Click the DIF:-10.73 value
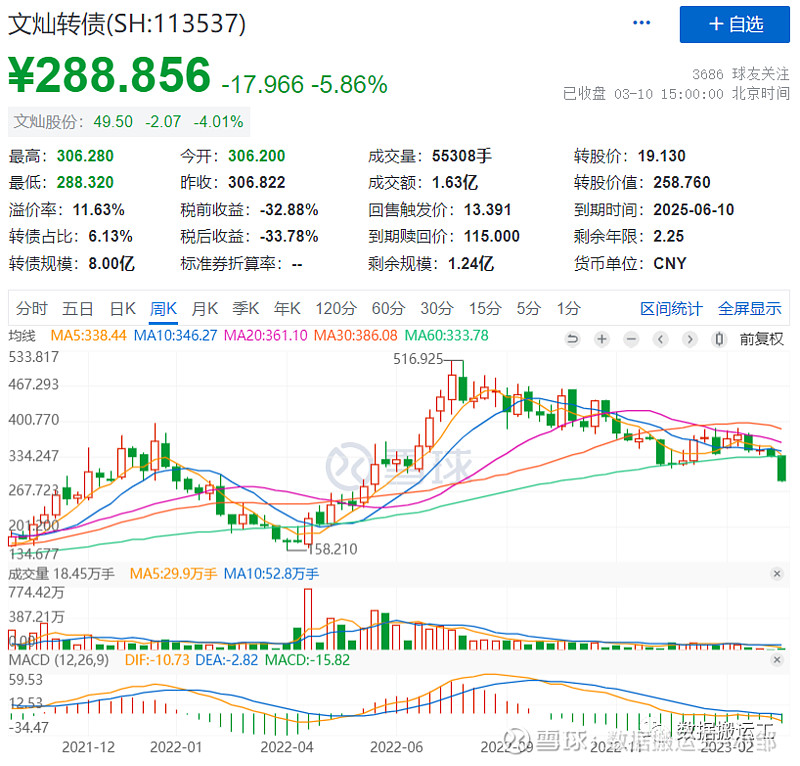The width and height of the screenshot is (800, 766). (x=157, y=660)
